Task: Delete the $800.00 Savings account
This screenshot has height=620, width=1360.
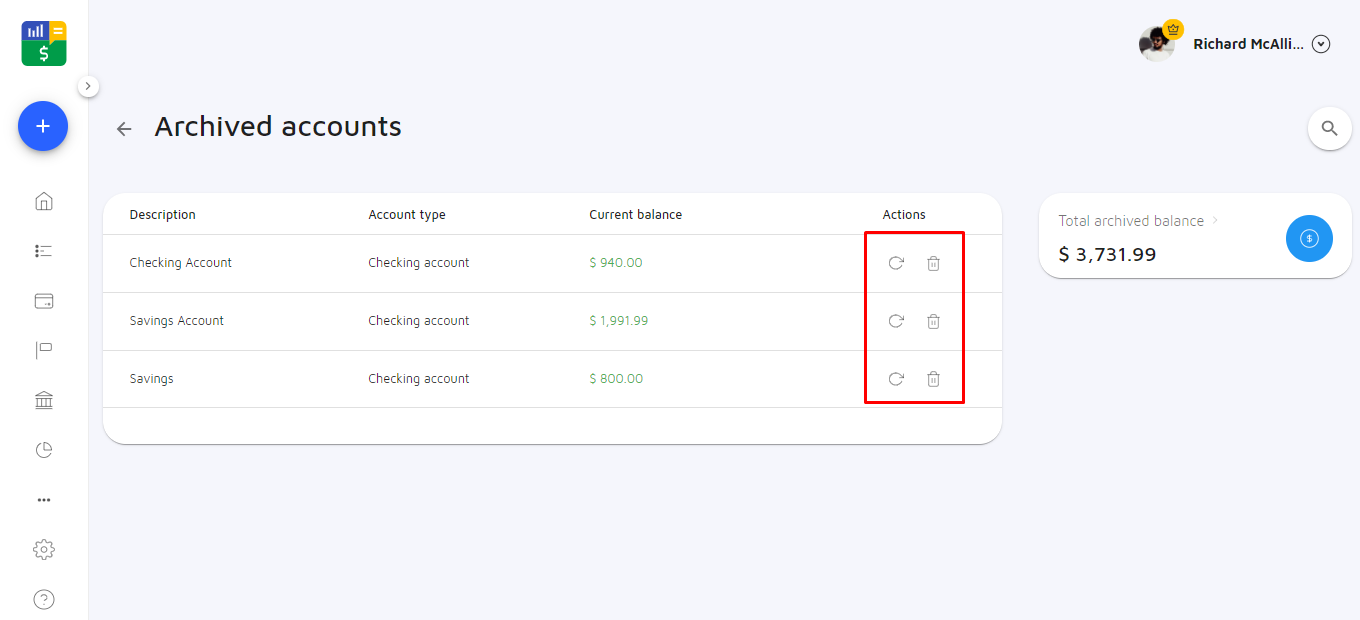Action: (x=933, y=379)
